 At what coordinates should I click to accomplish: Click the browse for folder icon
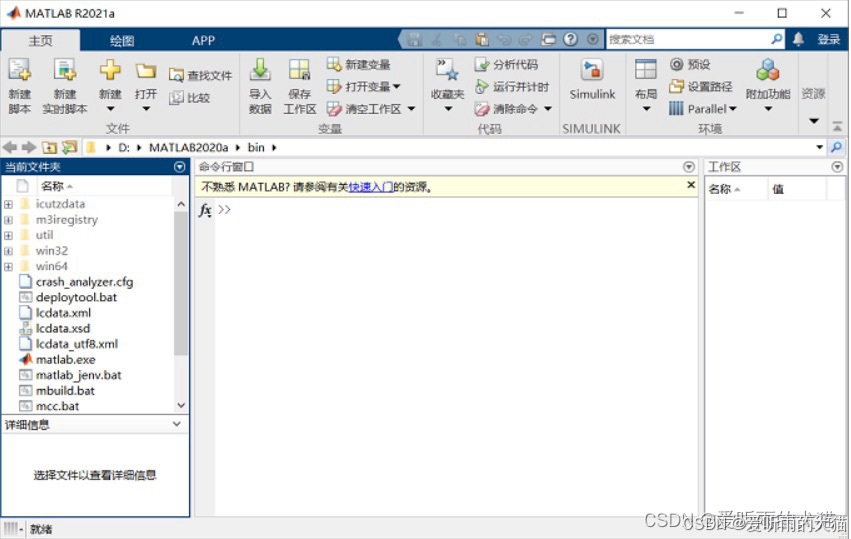pos(69,147)
